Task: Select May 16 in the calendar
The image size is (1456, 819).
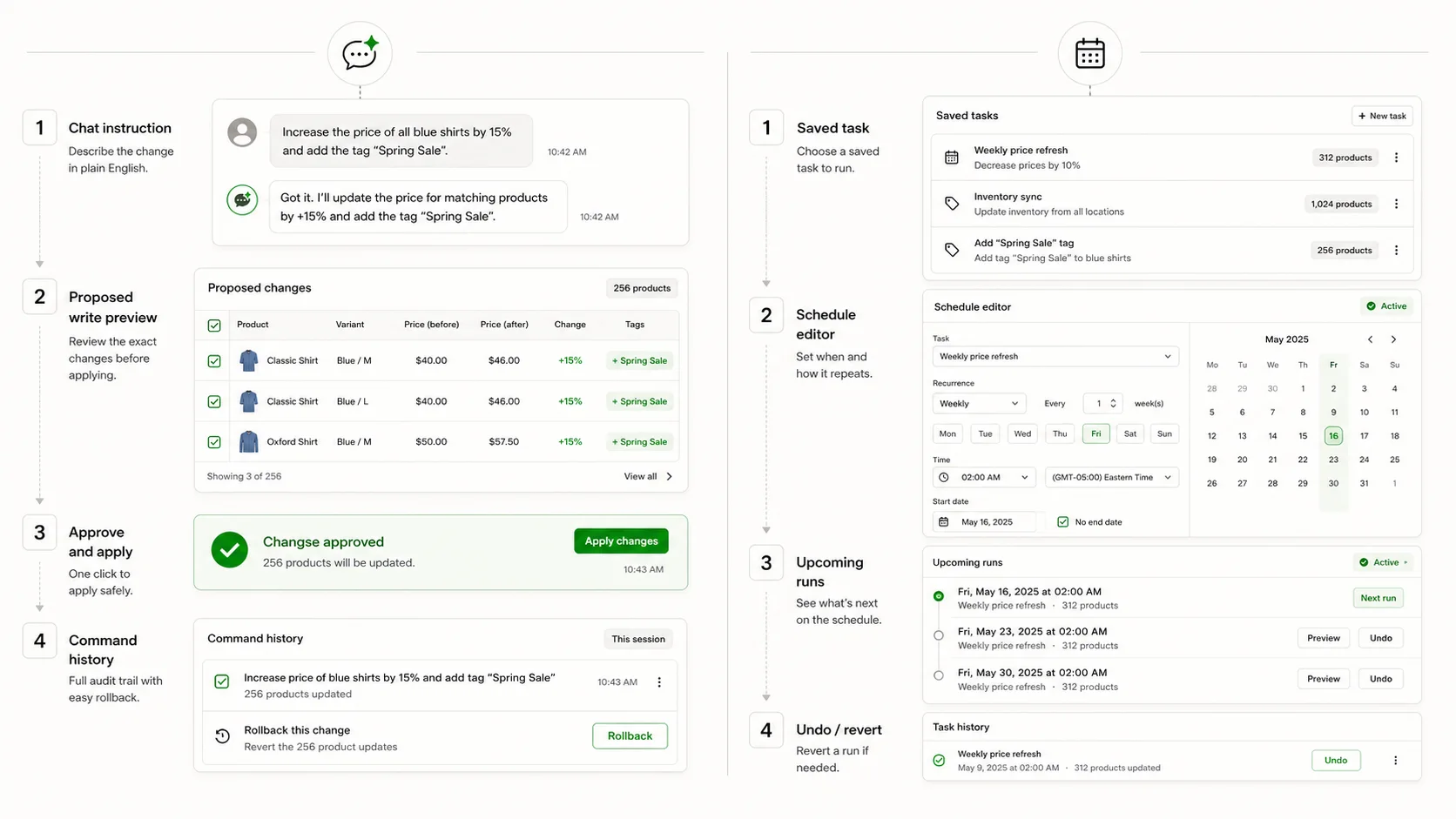Action: pos(1333,436)
